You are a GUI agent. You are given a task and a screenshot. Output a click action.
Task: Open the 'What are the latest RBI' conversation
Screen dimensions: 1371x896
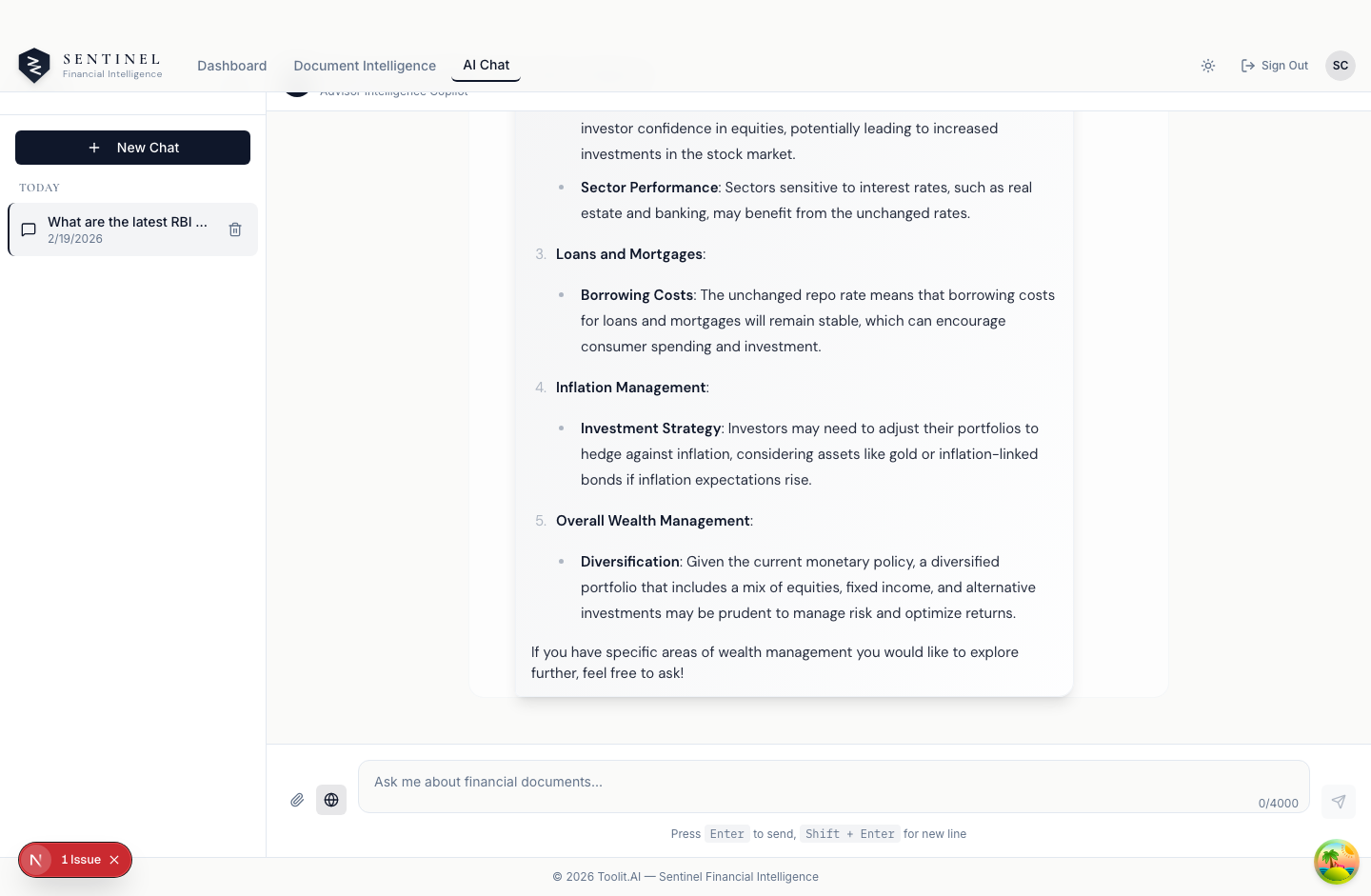[132, 229]
